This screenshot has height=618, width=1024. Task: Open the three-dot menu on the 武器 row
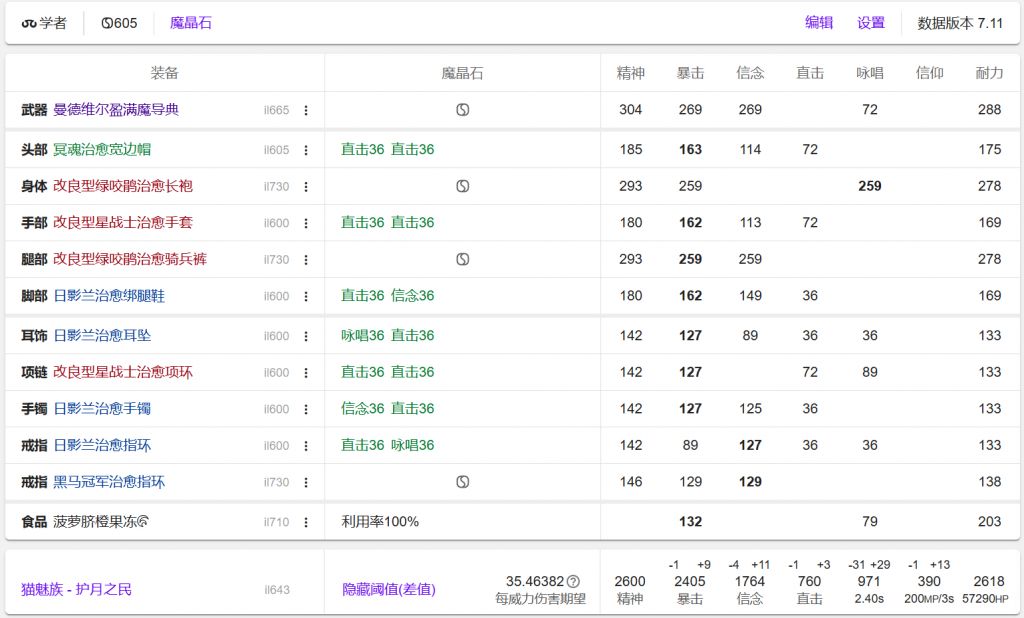(307, 110)
